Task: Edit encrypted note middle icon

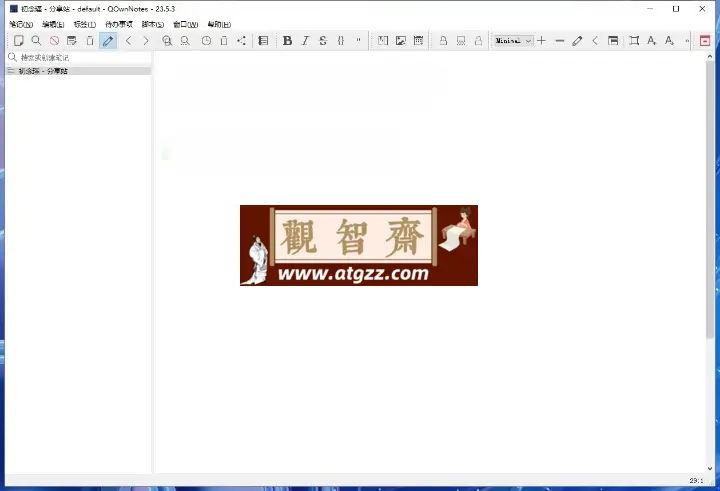Action: tap(461, 41)
